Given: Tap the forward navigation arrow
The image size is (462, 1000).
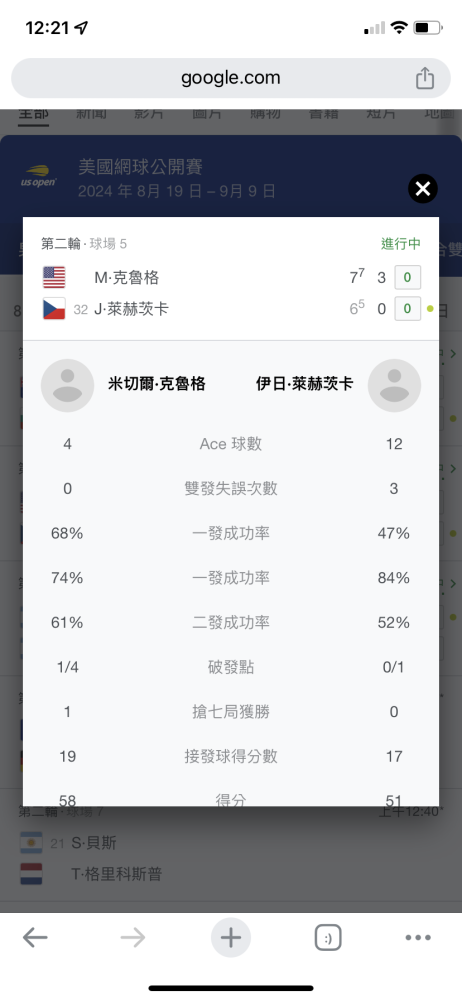Looking at the screenshot, I should coord(133,938).
